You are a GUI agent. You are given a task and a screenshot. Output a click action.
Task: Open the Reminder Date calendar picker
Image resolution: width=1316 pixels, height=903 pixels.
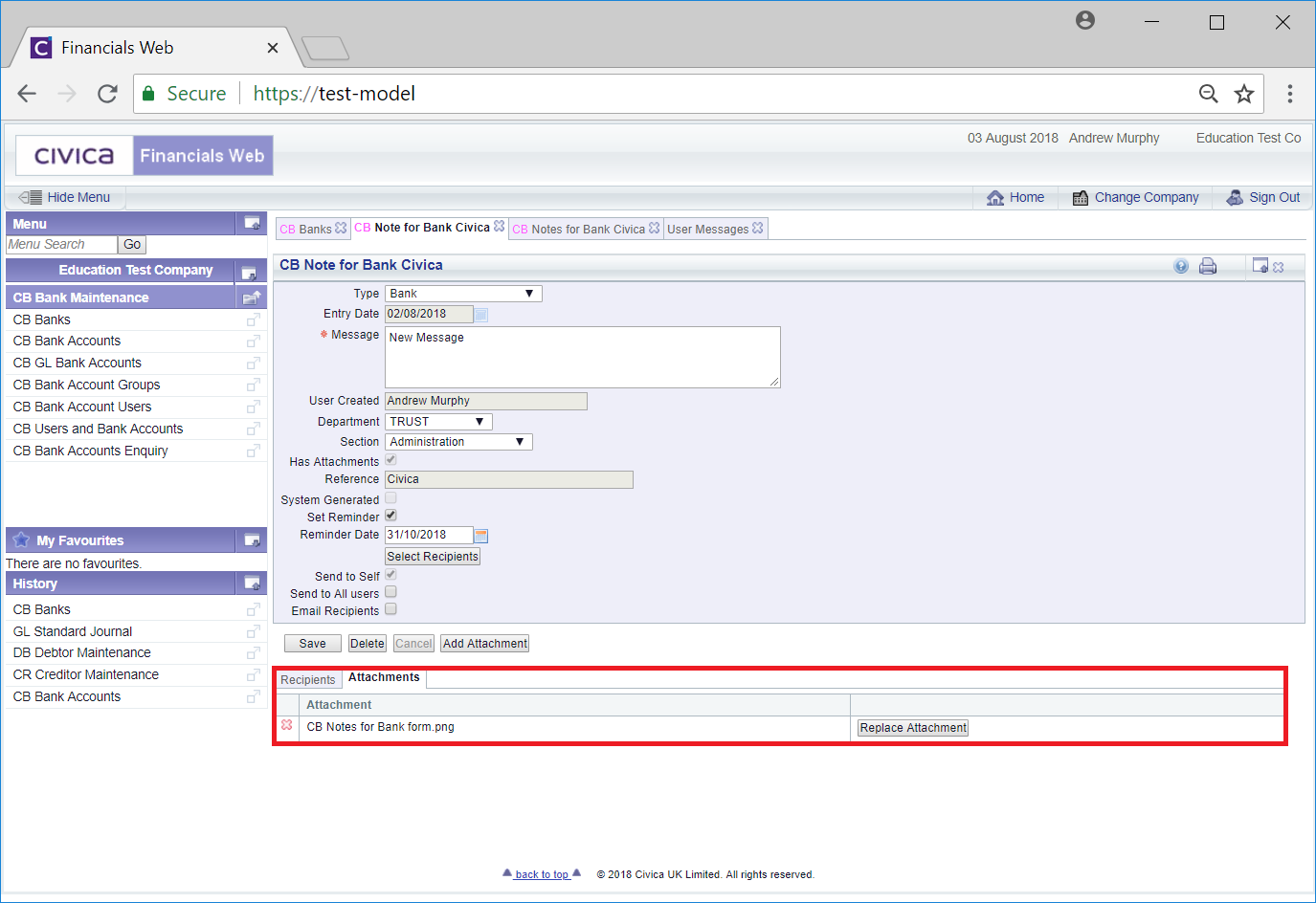(x=481, y=536)
